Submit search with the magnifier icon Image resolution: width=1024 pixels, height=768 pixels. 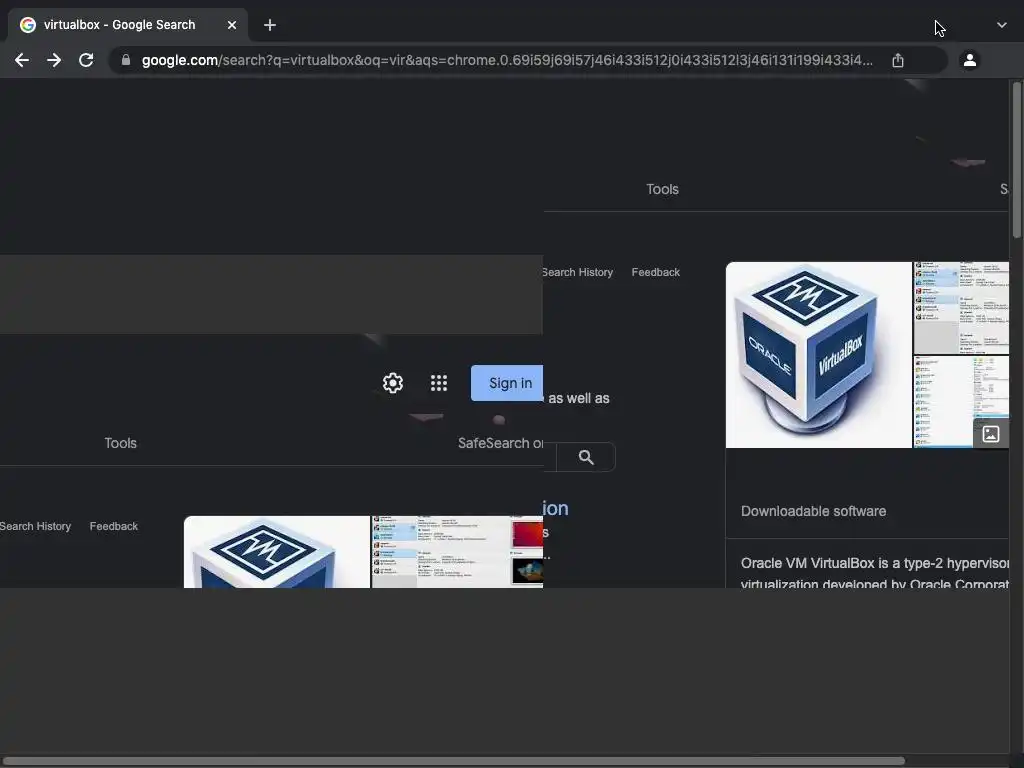586,457
